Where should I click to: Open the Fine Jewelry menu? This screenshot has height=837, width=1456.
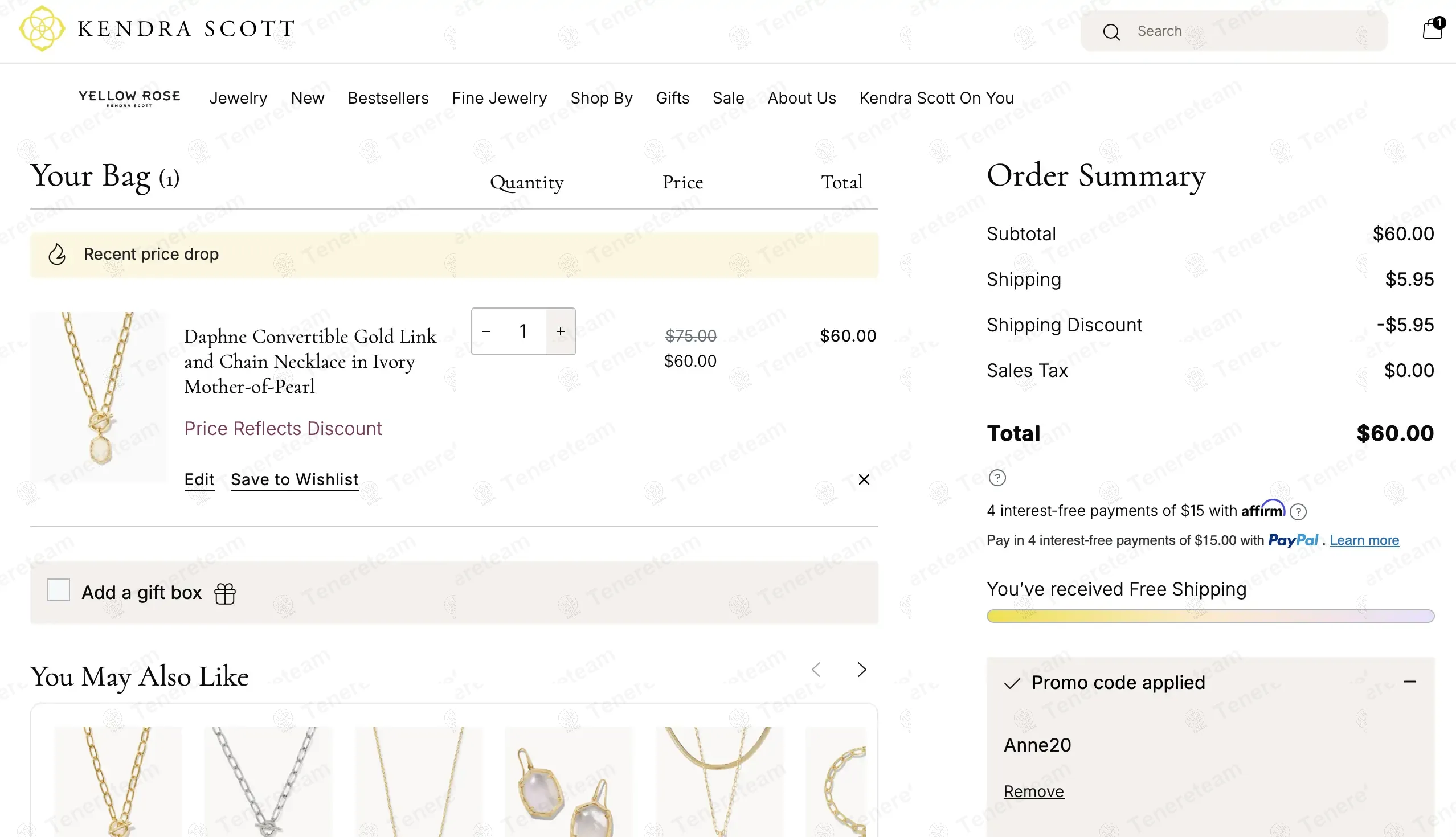coord(499,99)
